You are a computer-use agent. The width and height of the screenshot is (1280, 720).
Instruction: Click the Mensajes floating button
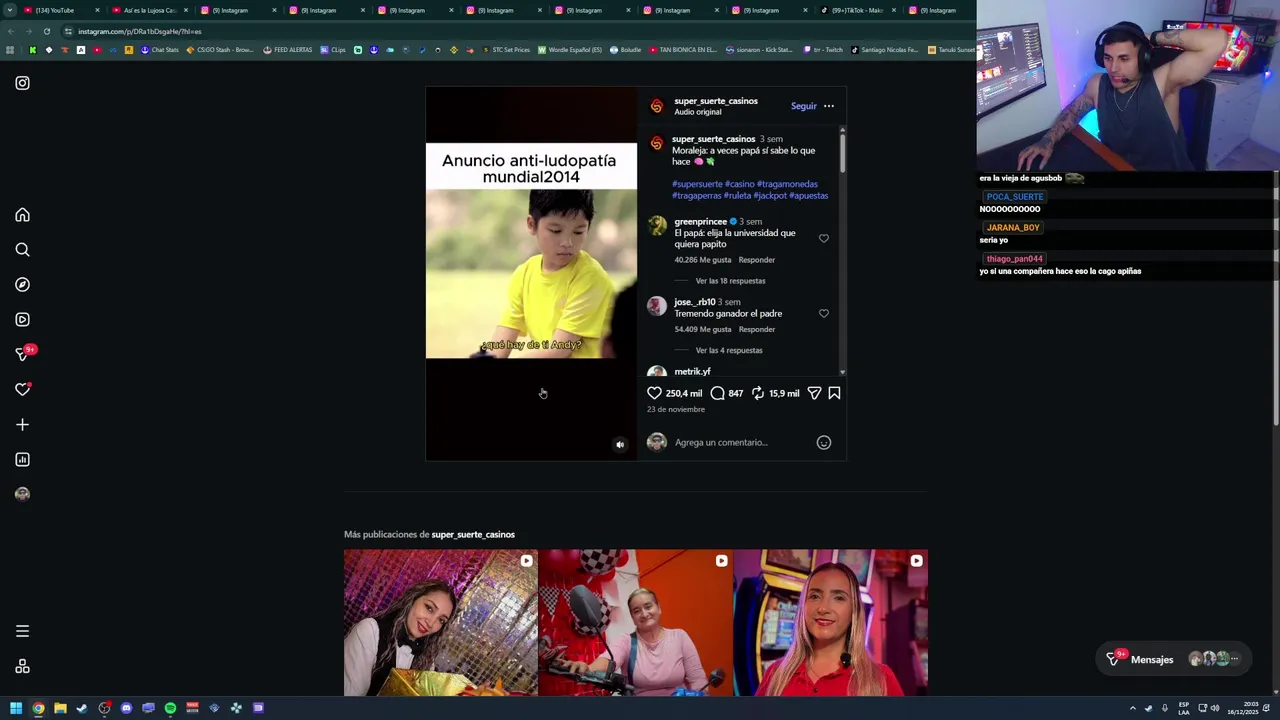pos(1173,659)
